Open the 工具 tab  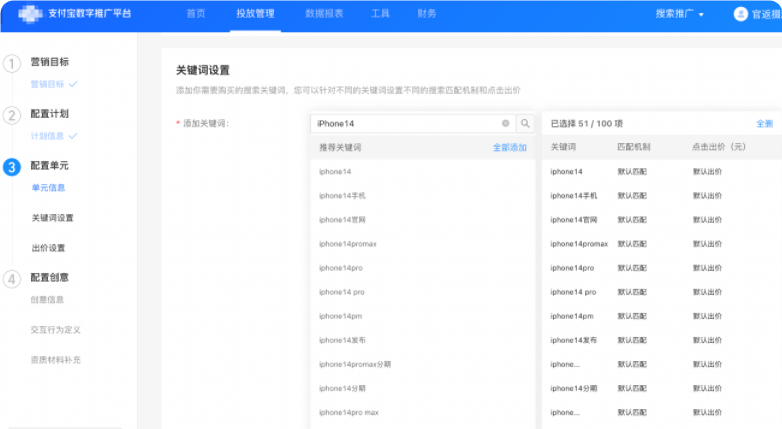(x=380, y=14)
